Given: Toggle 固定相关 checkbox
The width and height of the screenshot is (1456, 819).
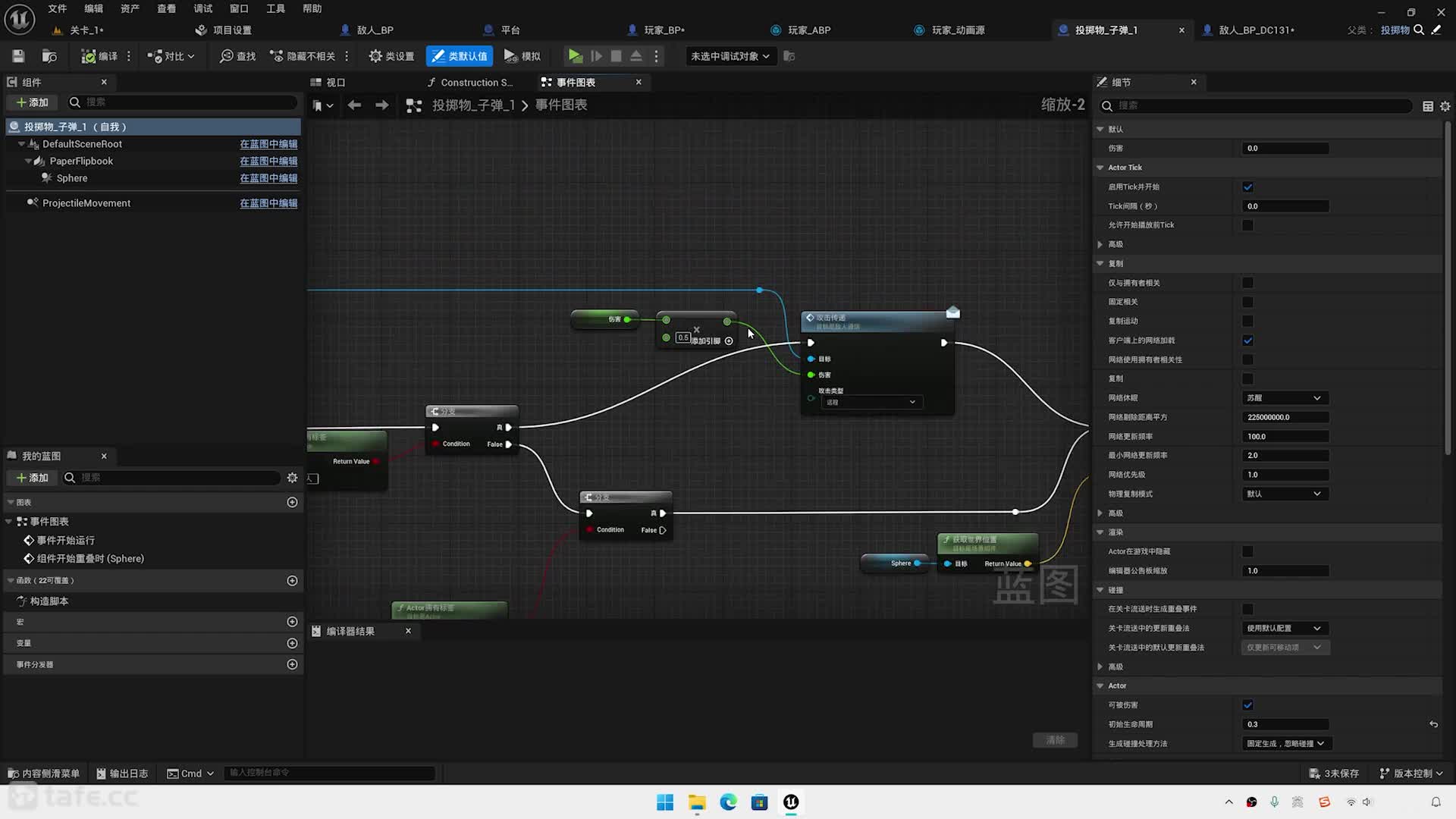Looking at the screenshot, I should coord(1247,302).
